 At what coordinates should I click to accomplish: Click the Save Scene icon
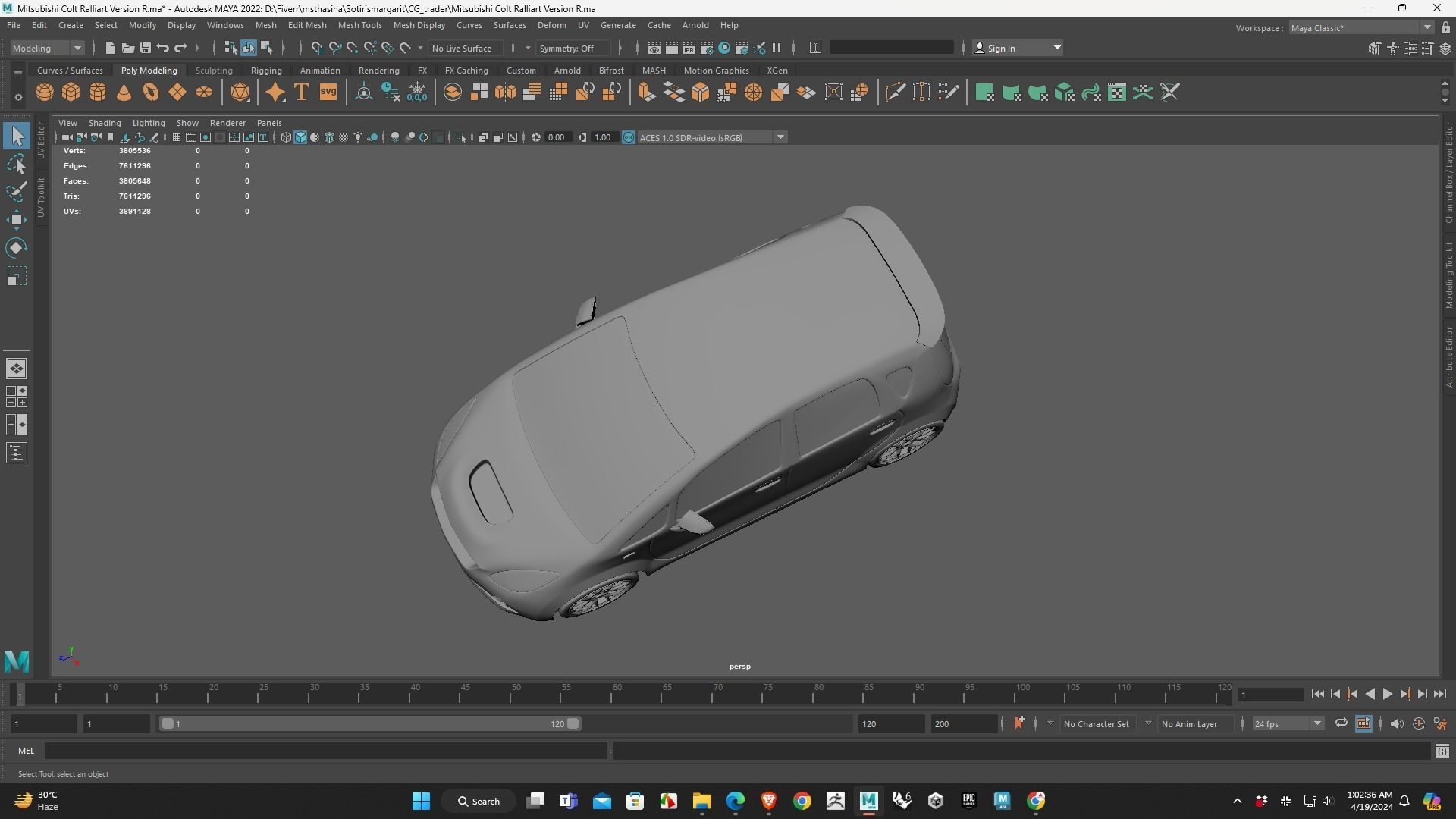coord(145,48)
